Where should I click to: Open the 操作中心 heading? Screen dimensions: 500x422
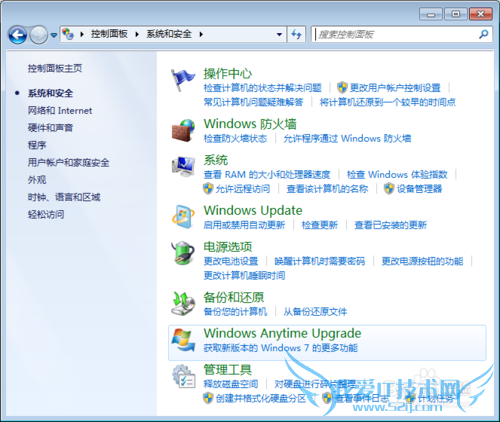(228, 74)
